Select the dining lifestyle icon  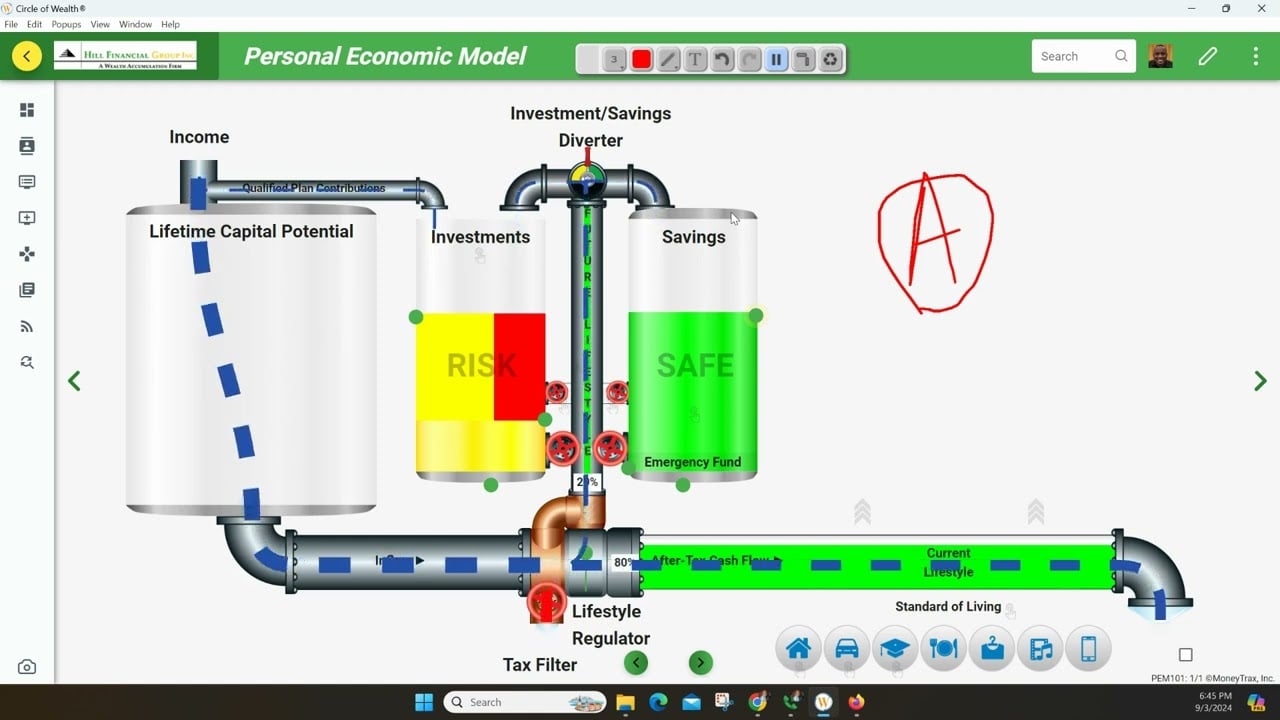coord(942,649)
